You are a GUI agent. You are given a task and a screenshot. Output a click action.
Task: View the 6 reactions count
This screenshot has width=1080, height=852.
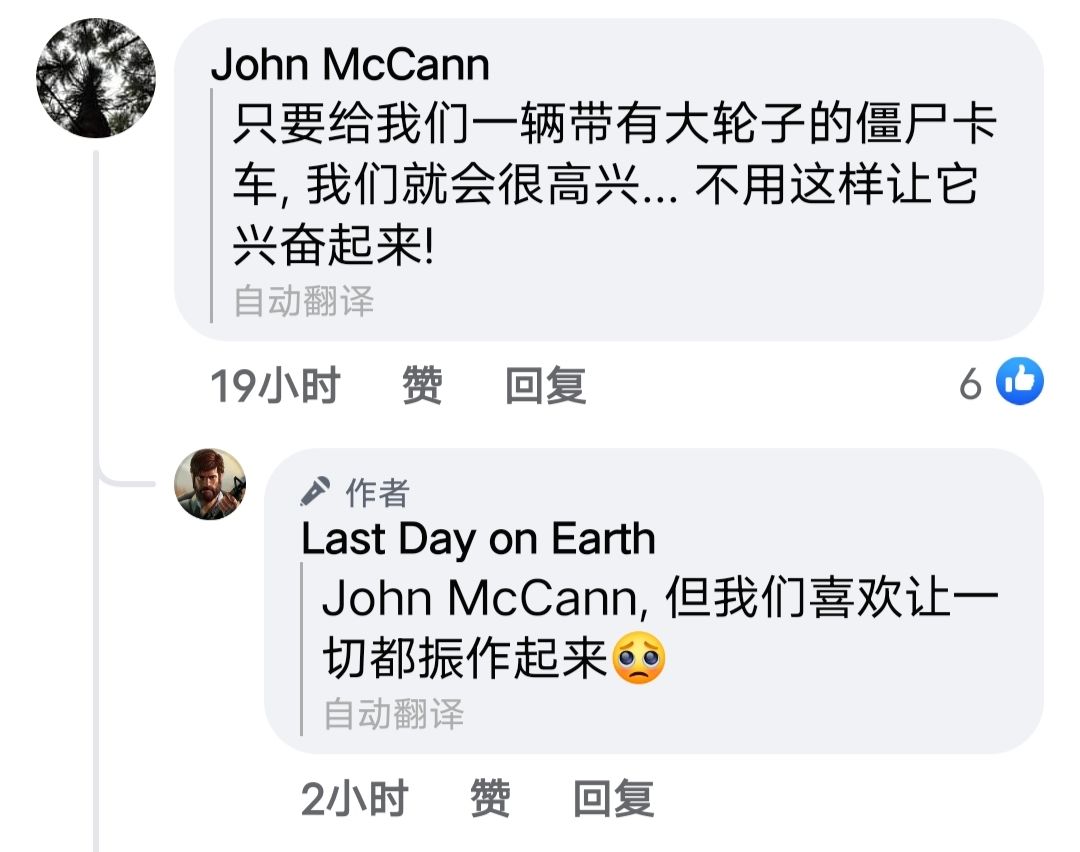[969, 384]
